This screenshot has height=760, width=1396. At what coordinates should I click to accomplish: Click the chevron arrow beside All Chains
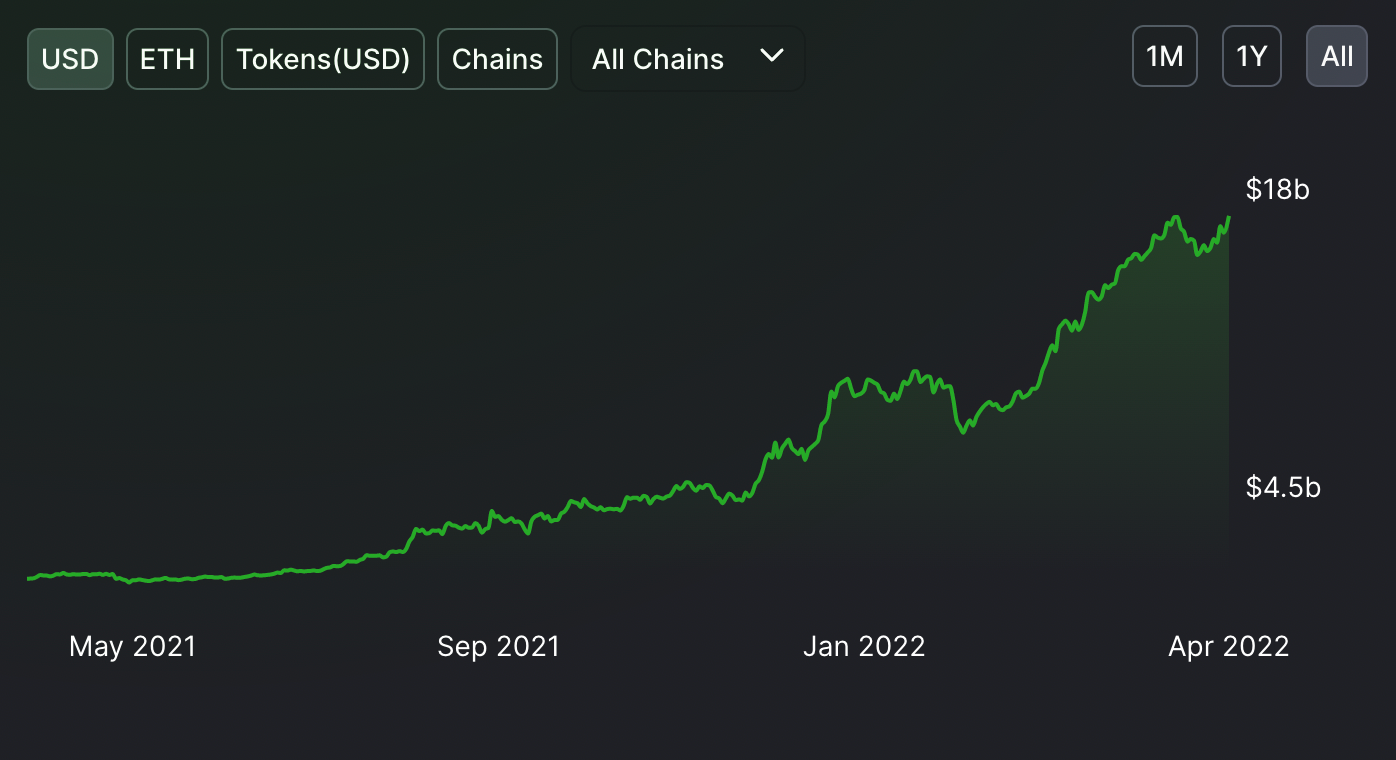tap(771, 56)
